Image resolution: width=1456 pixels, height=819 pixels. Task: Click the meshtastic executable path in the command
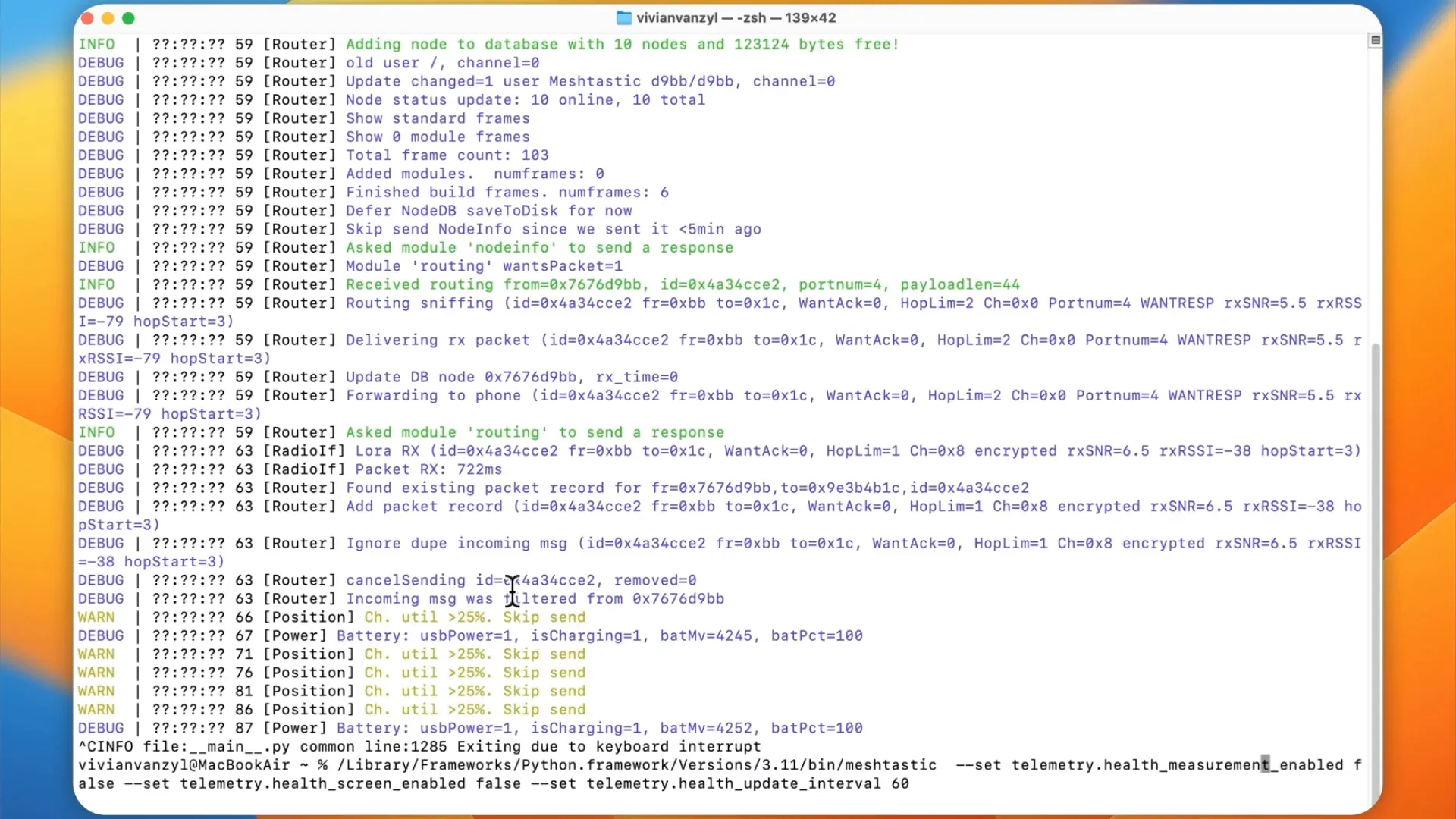[637, 765]
